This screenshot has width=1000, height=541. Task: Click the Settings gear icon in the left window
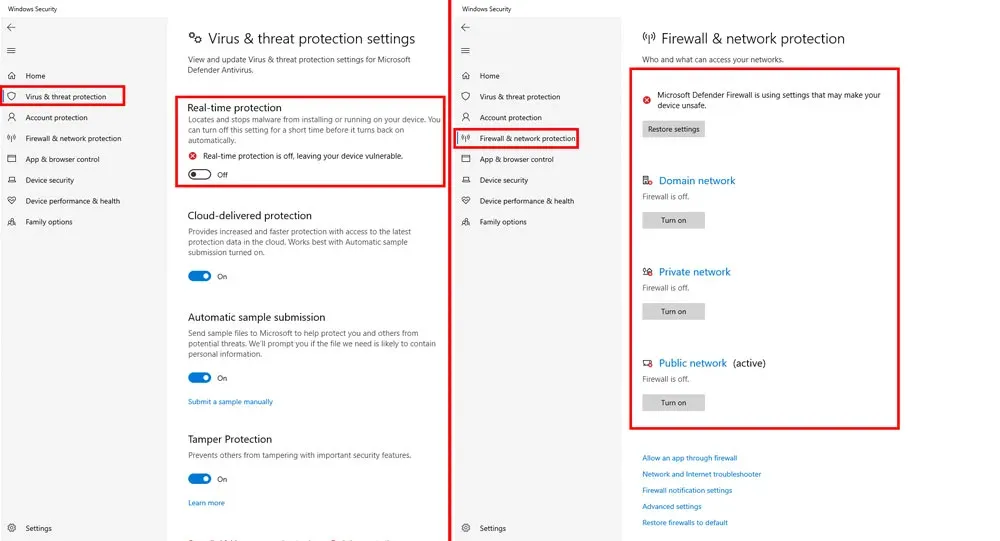pyautogui.click(x=11, y=528)
